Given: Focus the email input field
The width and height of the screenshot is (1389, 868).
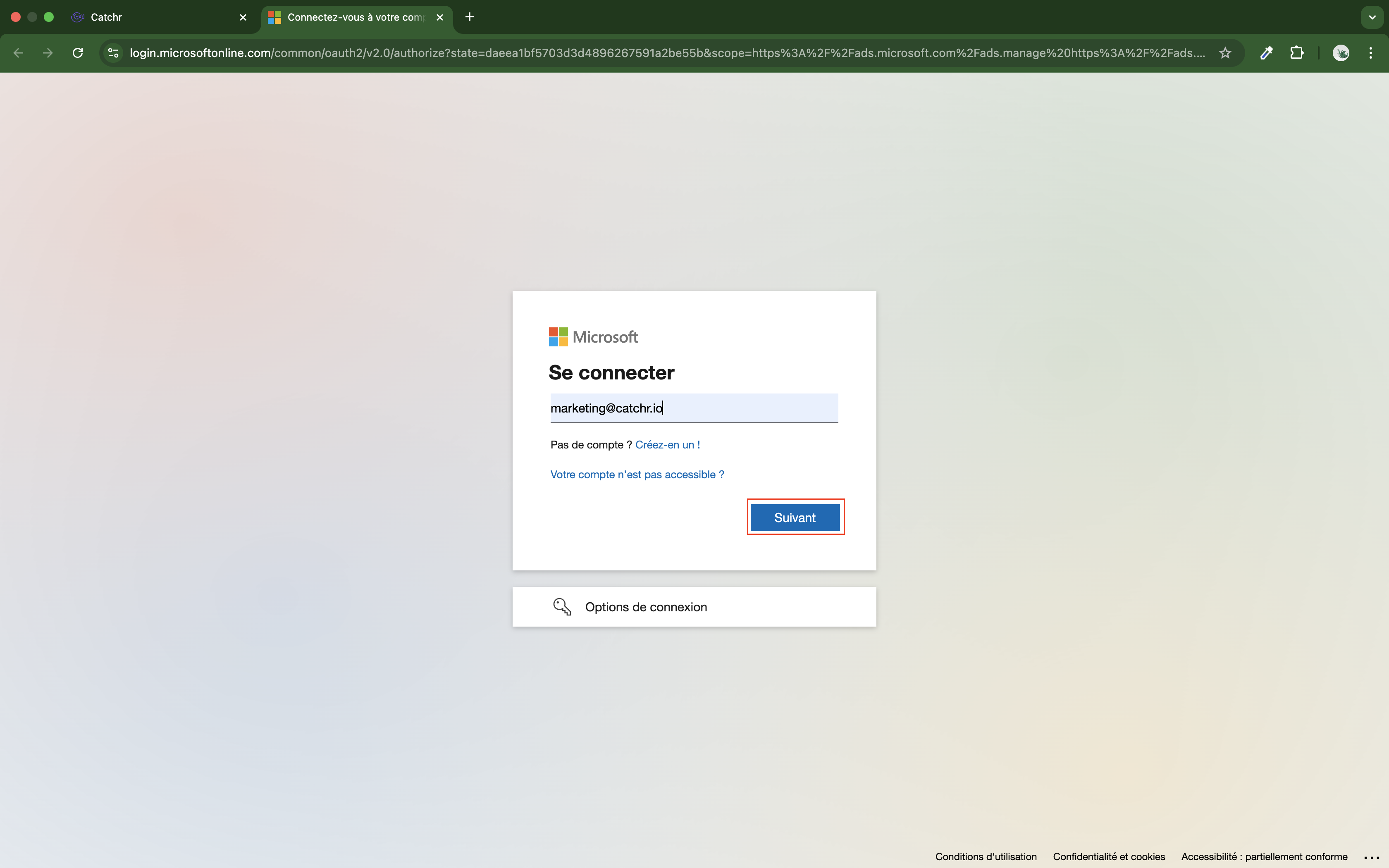Looking at the screenshot, I should (694, 408).
